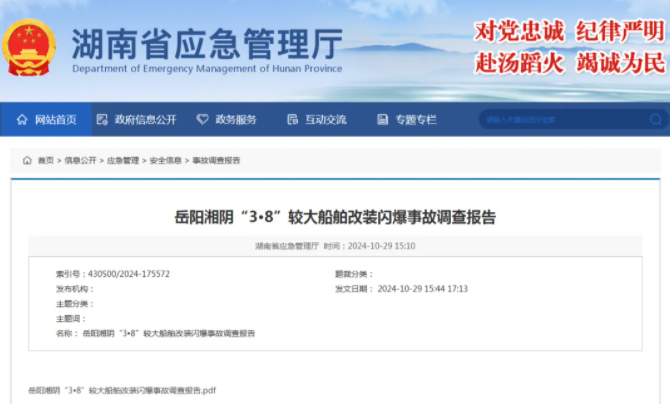The image size is (670, 407).
Task: Open the 政府信息公开 menu item
Action: (145, 120)
